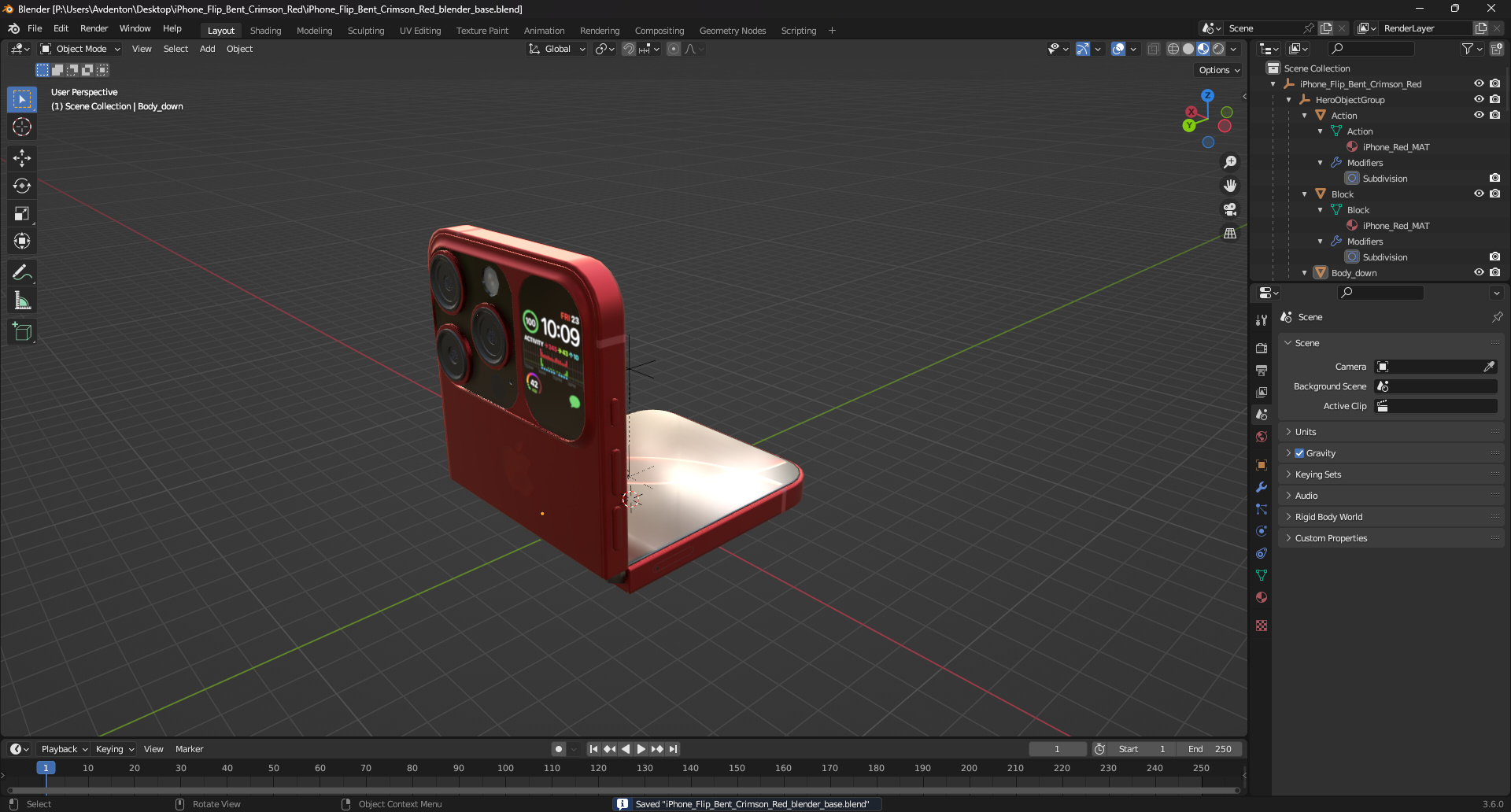Enable or disable the Gravity checkbox

(1299, 453)
